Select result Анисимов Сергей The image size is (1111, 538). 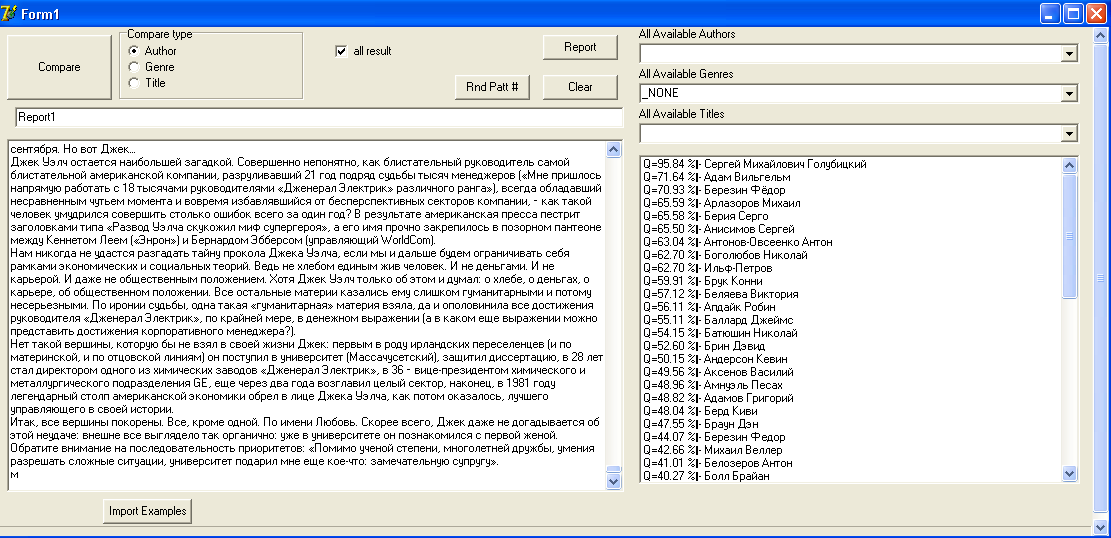pos(718,229)
